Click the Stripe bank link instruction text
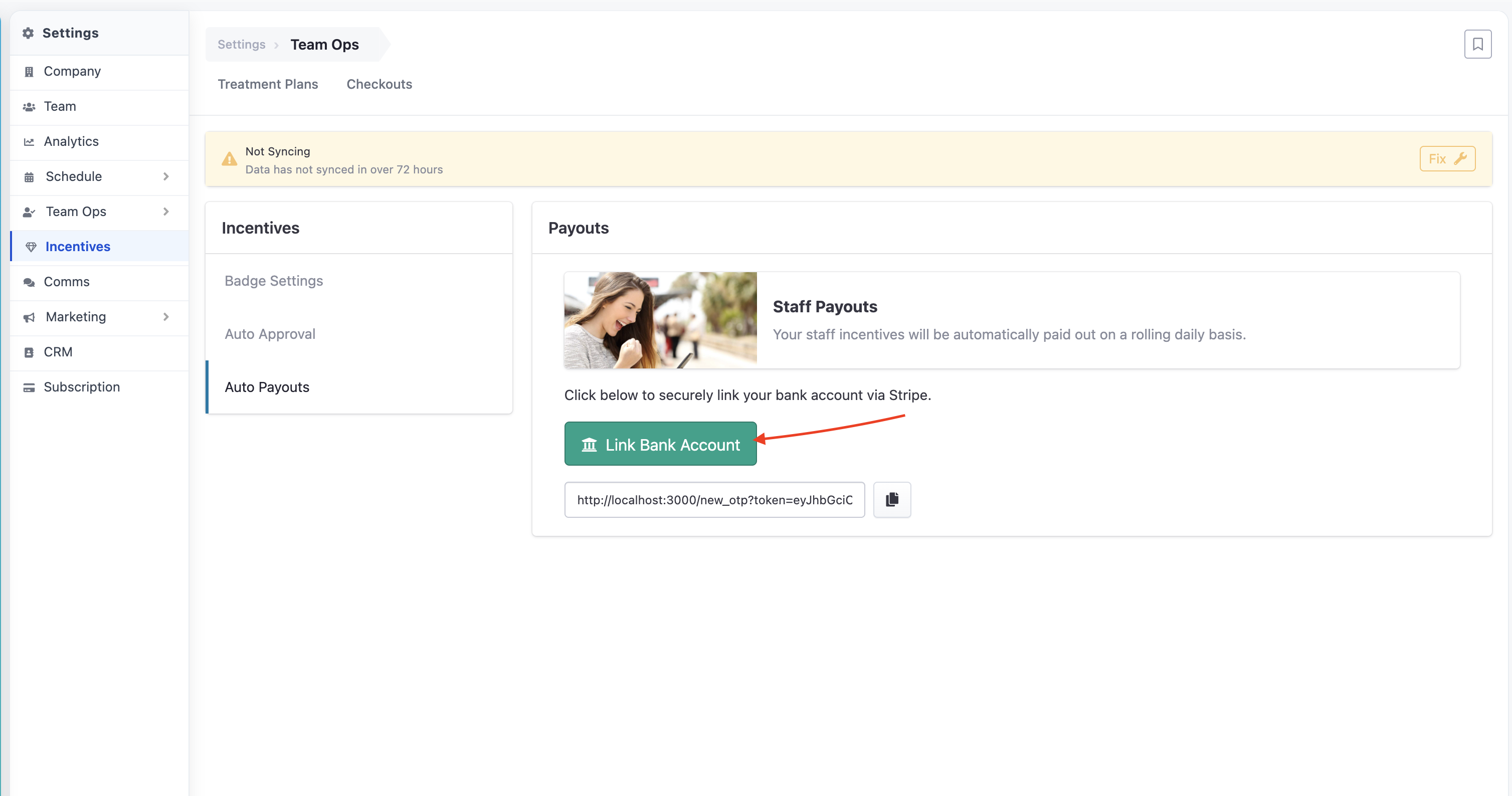Screen dimensions: 1512x796 [x=747, y=395]
